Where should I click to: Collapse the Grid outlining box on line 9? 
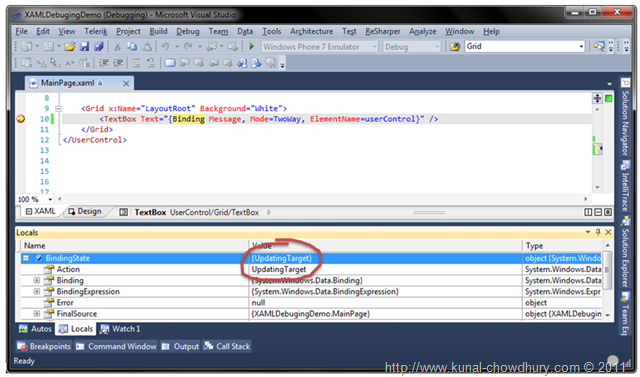(58, 109)
